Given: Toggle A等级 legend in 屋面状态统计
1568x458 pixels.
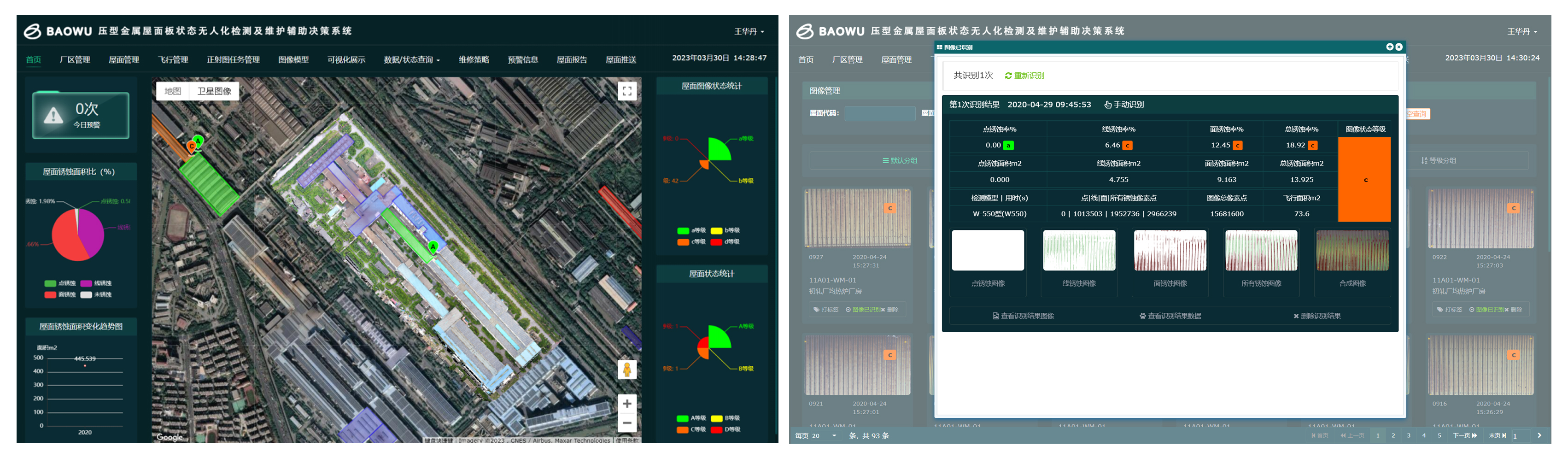Looking at the screenshot, I should click(x=691, y=418).
